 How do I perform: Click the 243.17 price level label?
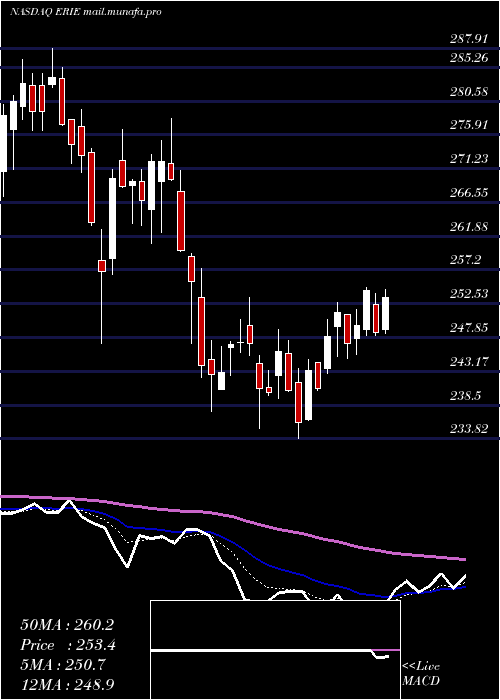[469, 361]
